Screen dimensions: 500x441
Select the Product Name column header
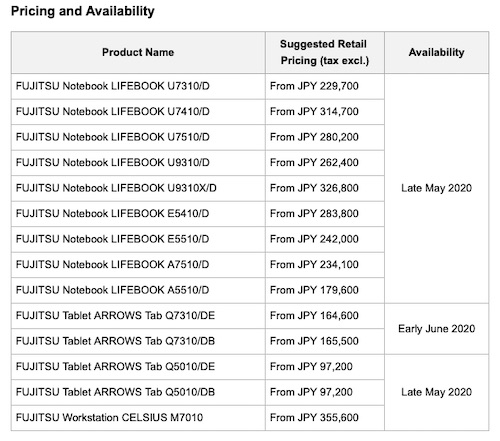138,52
